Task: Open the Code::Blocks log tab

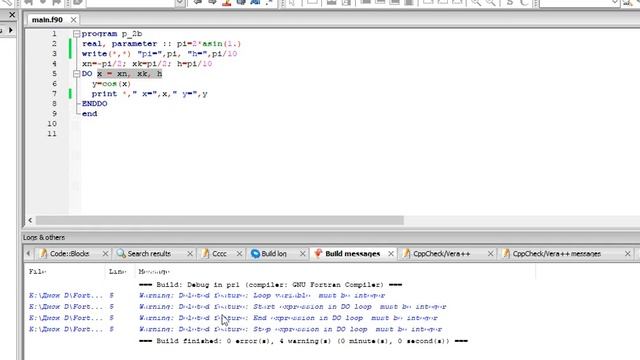Action: click(69, 253)
